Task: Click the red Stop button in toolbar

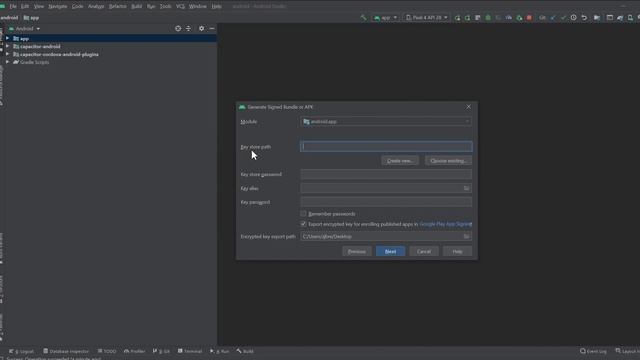Action: coord(529,18)
